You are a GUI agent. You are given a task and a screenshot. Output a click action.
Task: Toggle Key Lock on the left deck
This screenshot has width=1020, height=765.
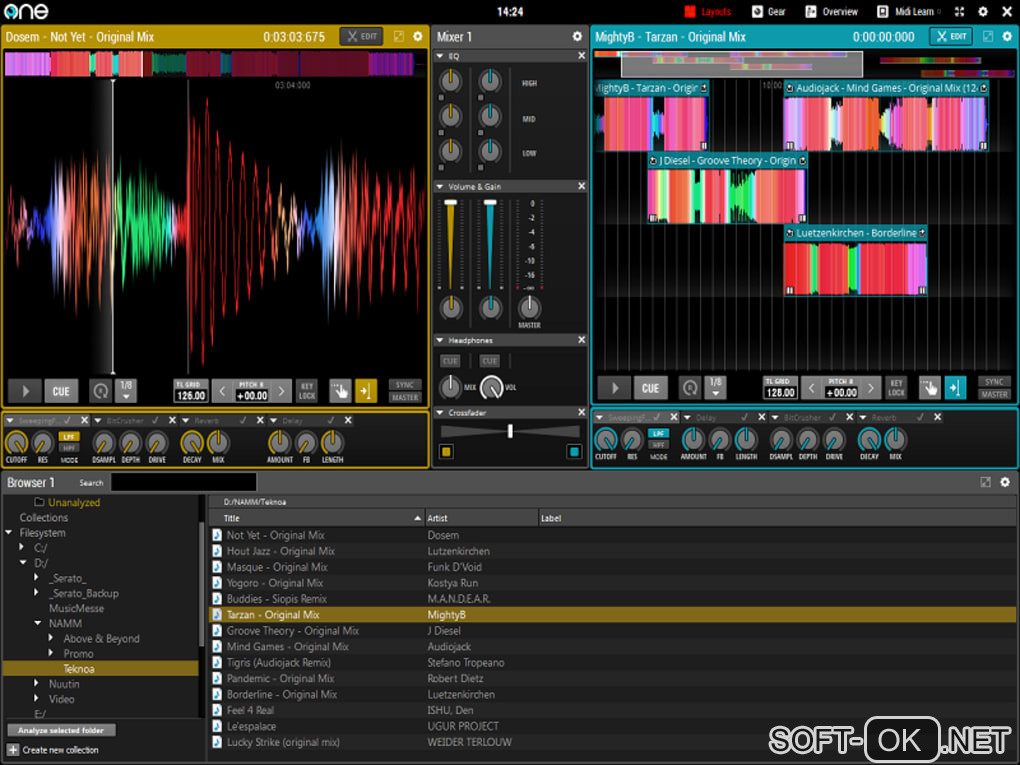click(x=307, y=390)
